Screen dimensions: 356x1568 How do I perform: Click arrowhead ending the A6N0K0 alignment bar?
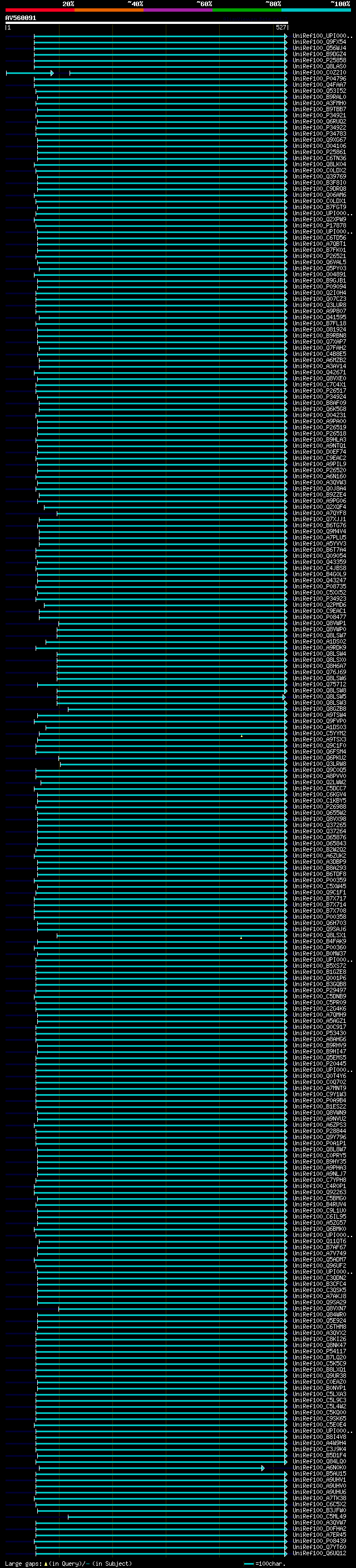(263, 1467)
